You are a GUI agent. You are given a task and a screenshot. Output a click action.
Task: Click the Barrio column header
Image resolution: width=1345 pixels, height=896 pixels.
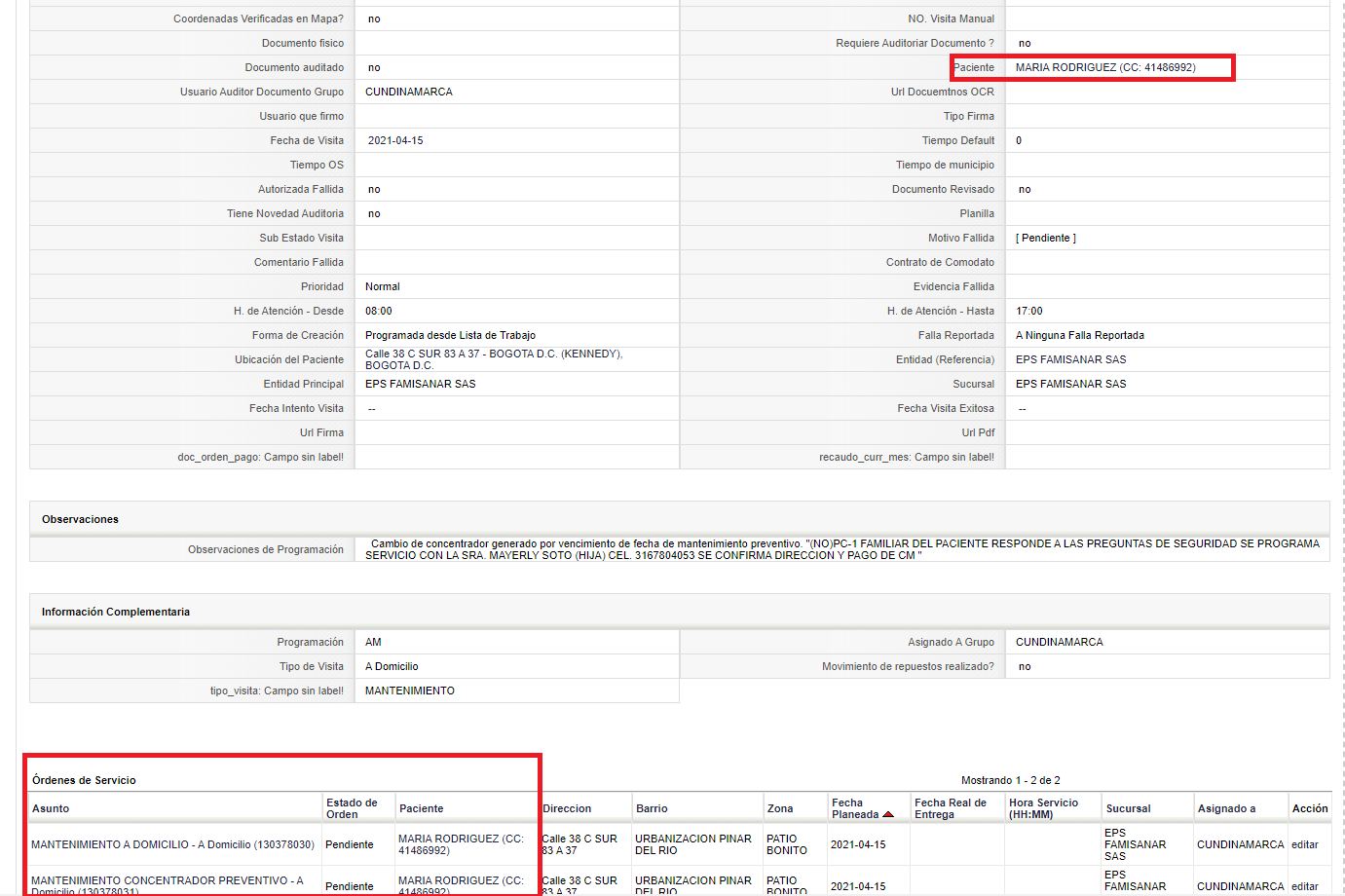click(652, 808)
